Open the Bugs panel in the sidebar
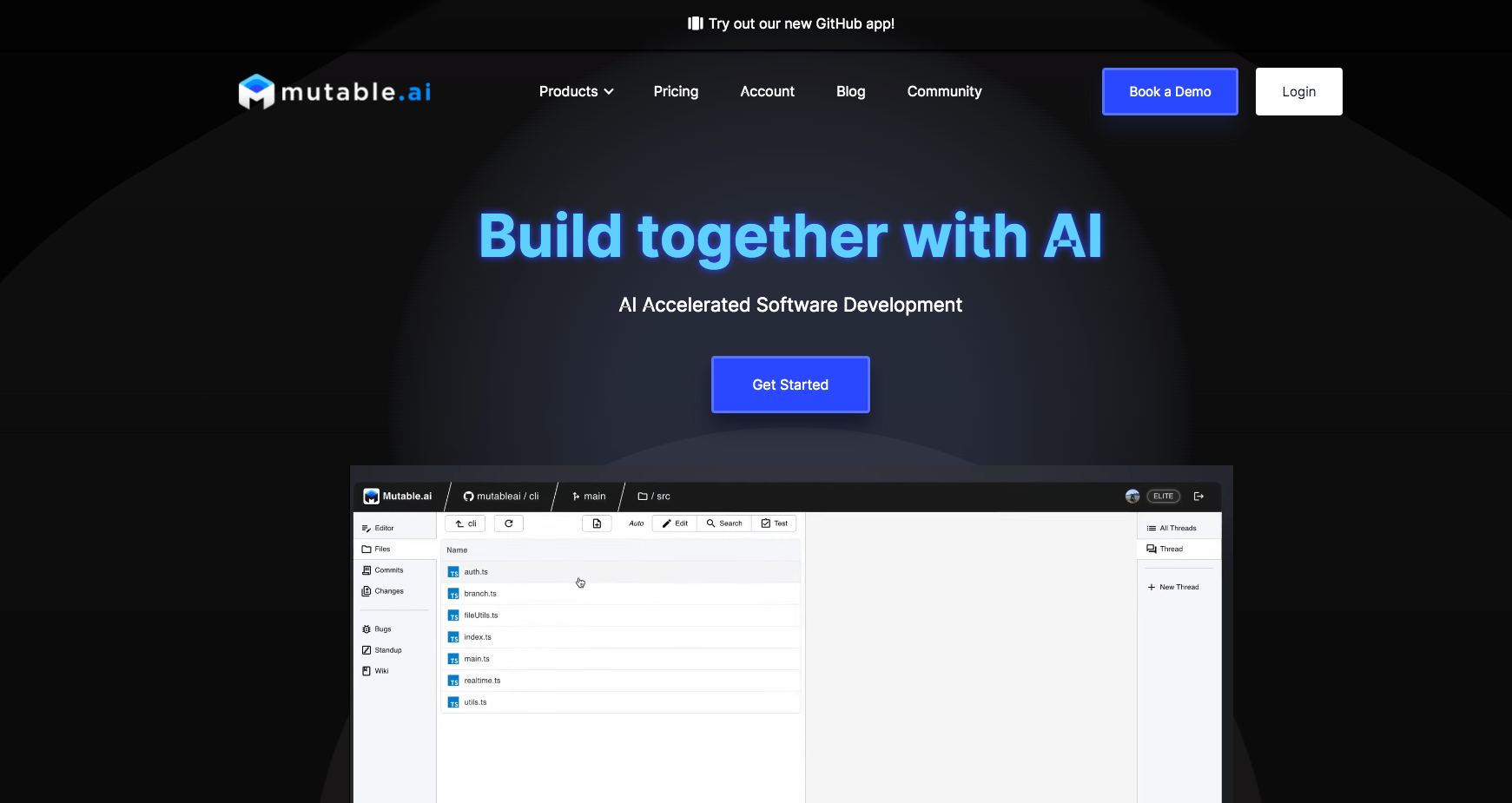Viewport: 1512px width, 803px height. [x=380, y=629]
